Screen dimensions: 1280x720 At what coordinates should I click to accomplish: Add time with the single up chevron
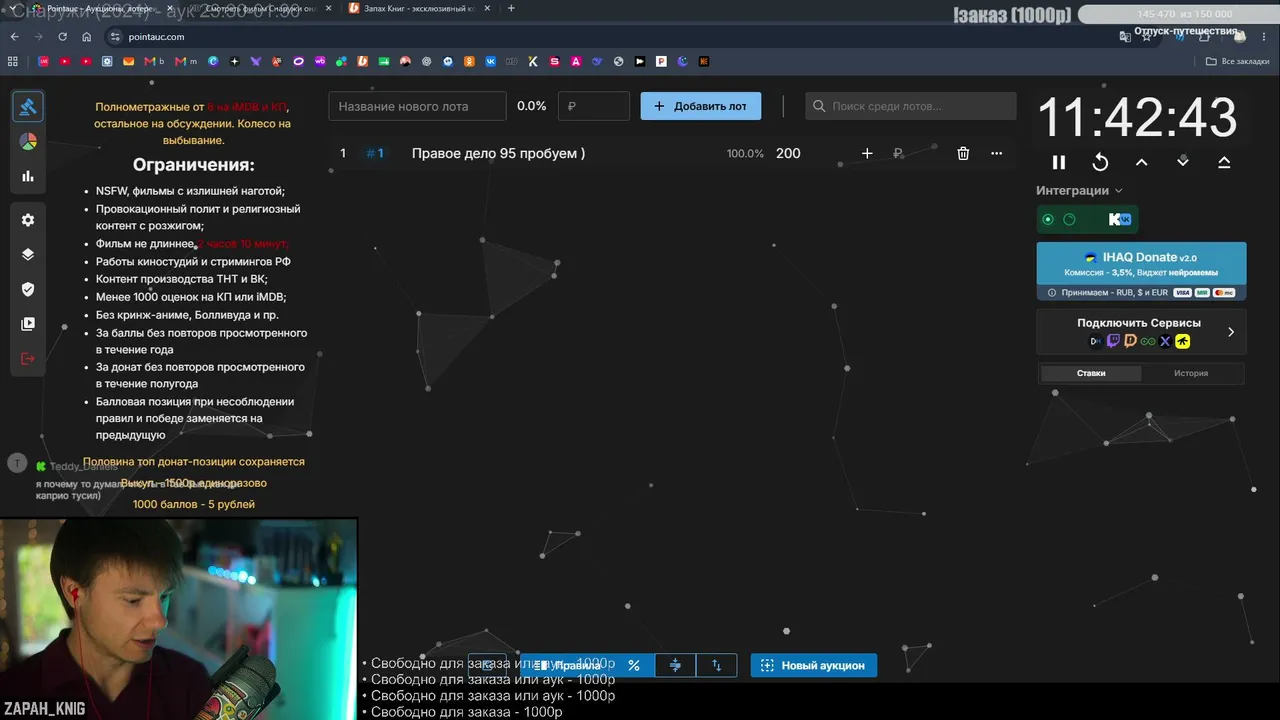1141,162
